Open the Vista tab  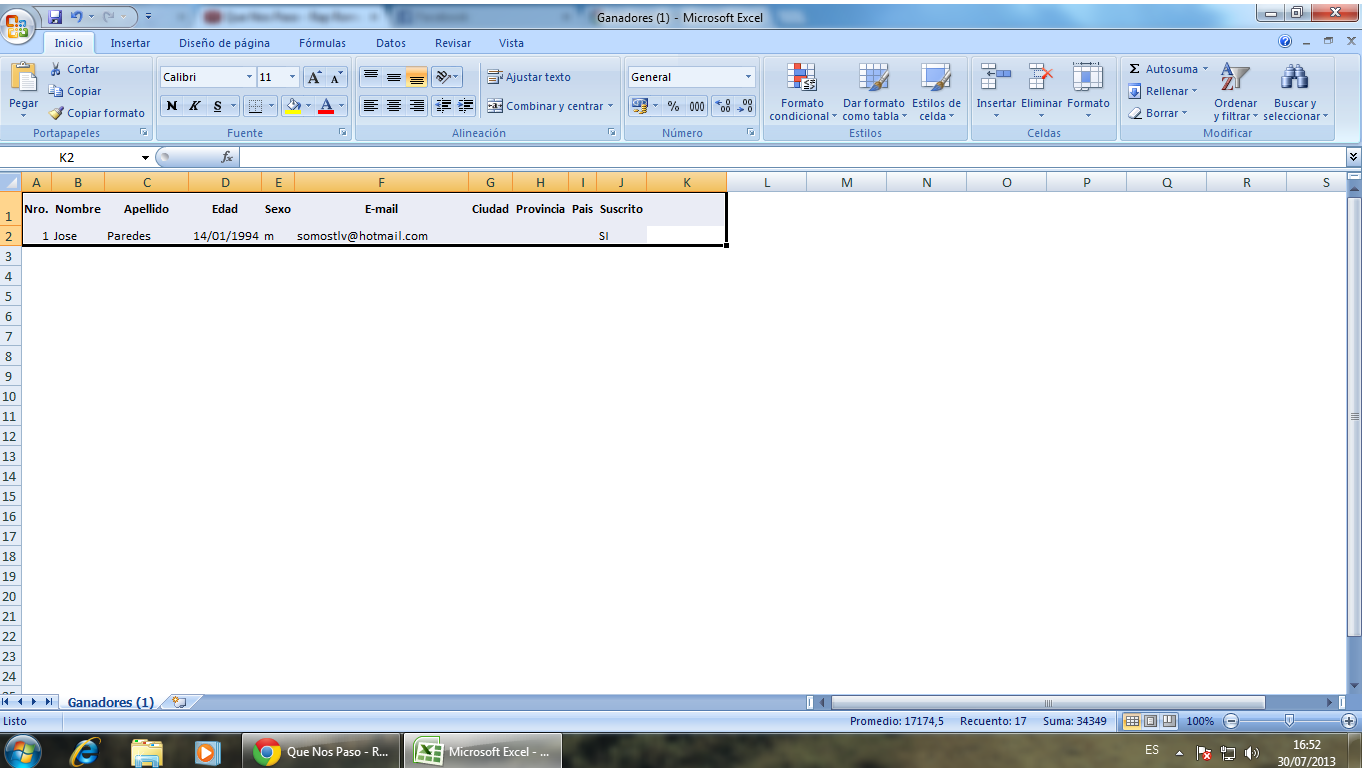coord(511,43)
